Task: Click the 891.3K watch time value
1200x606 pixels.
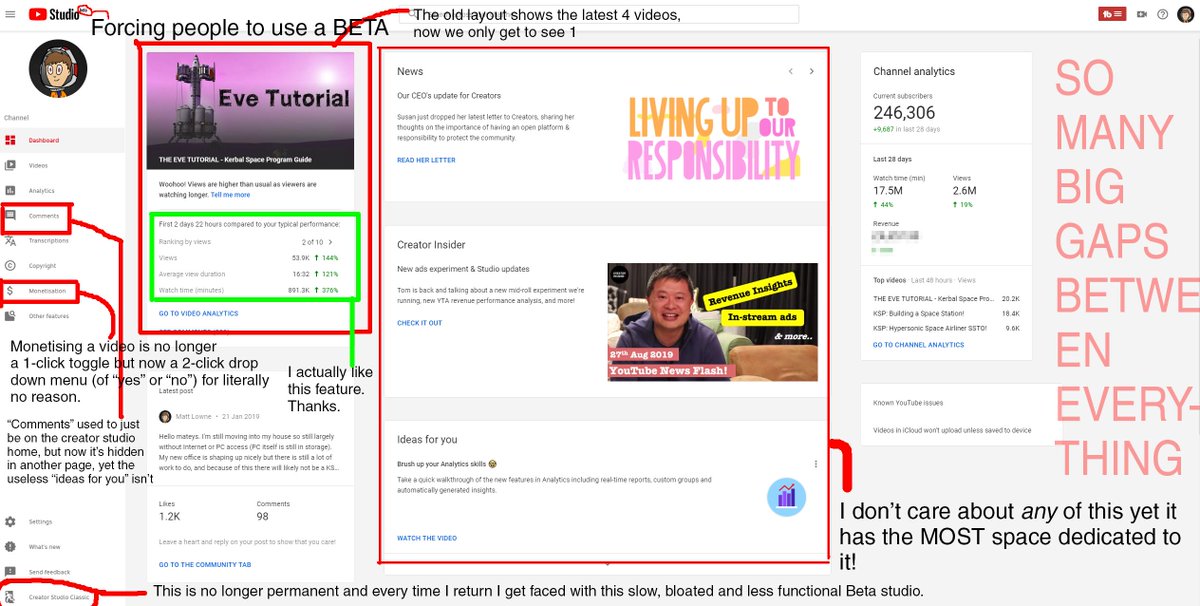Action: click(x=299, y=291)
